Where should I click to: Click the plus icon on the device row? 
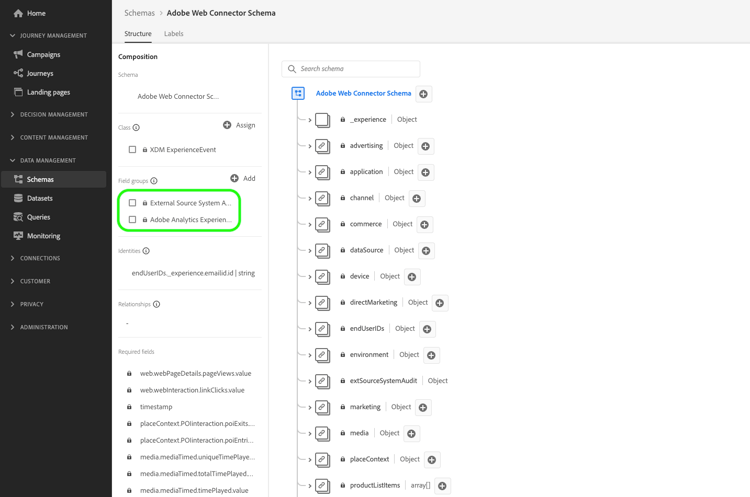tap(412, 276)
